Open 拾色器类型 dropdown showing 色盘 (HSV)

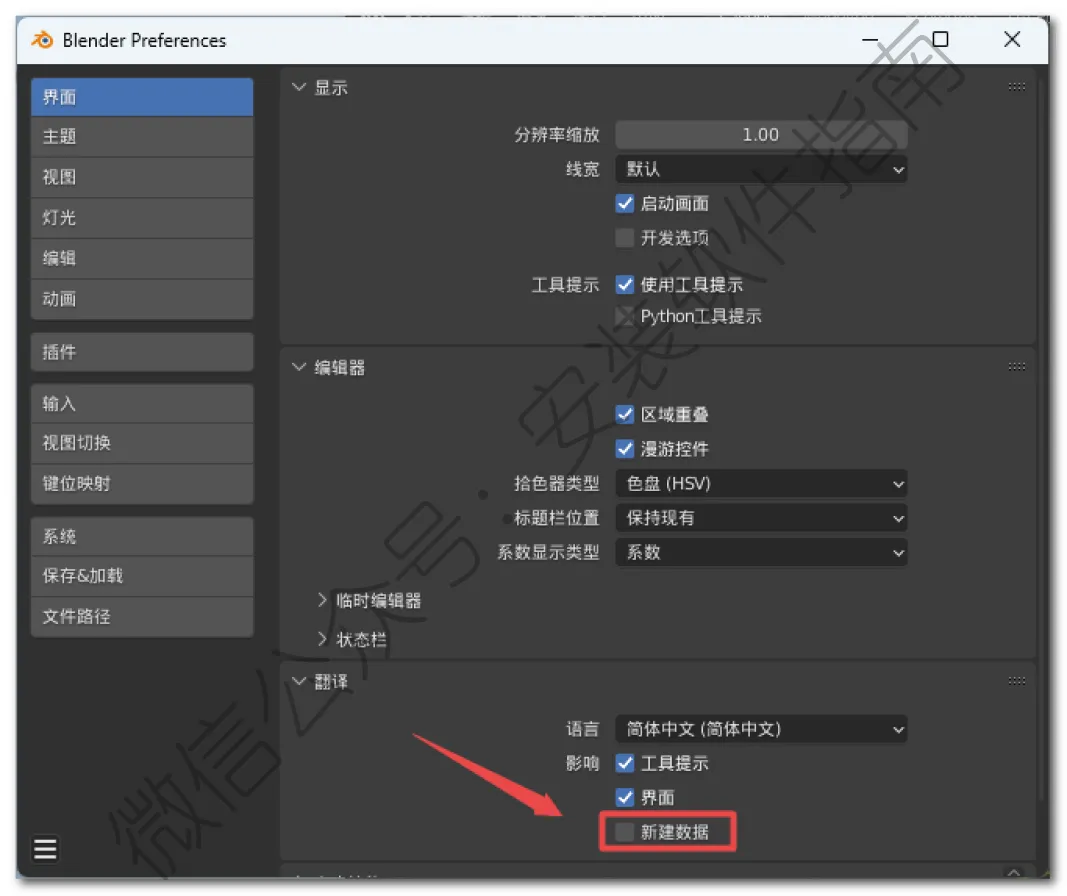pyautogui.click(x=761, y=484)
